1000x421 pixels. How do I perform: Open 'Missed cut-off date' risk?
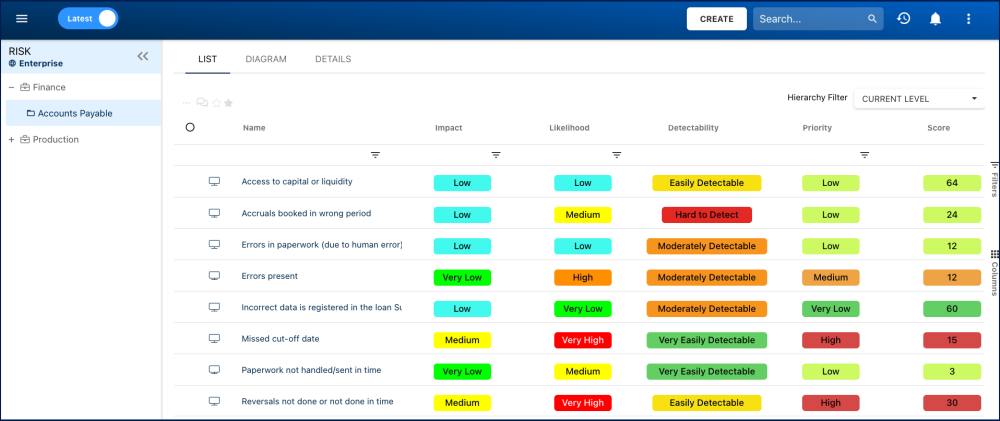point(280,339)
